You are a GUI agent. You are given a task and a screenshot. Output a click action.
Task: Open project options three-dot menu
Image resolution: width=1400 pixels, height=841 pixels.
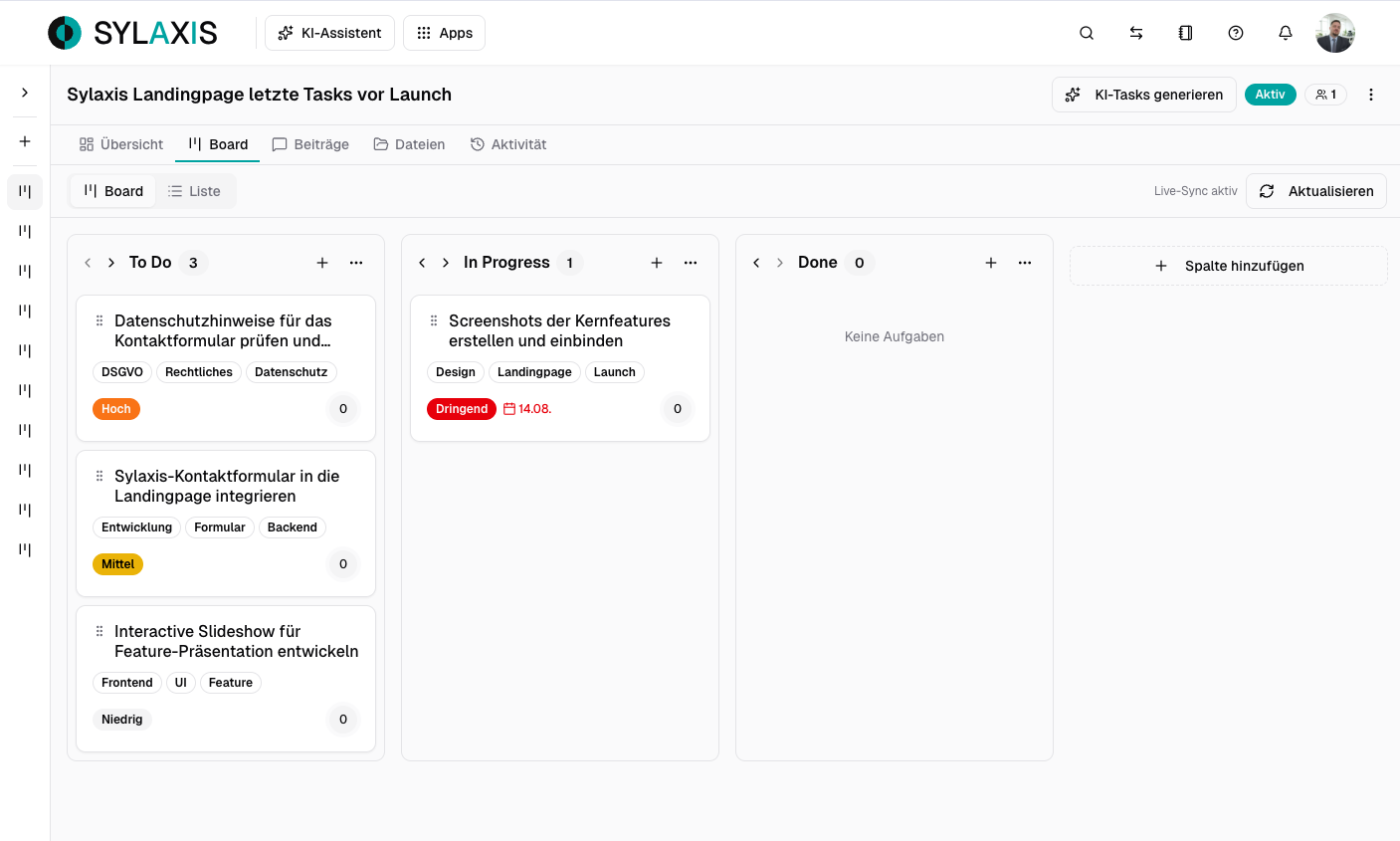[1371, 95]
